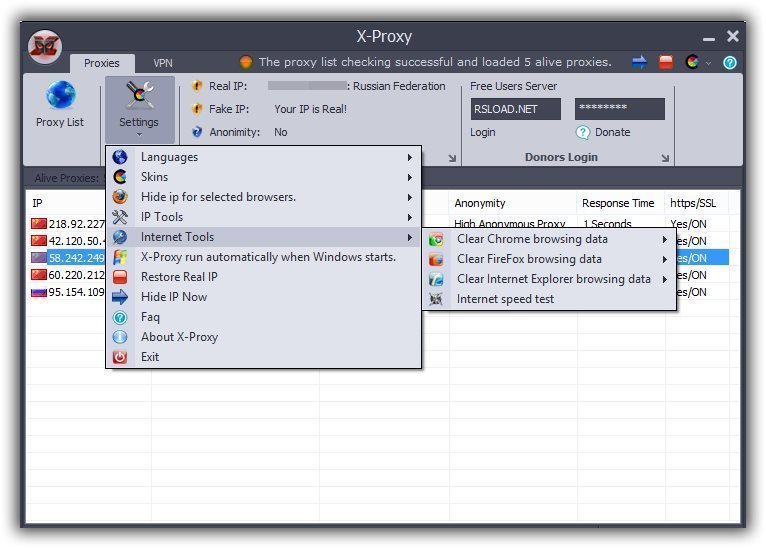Click the Faq question mark icon
The width and height of the screenshot is (766, 548).
(120, 317)
